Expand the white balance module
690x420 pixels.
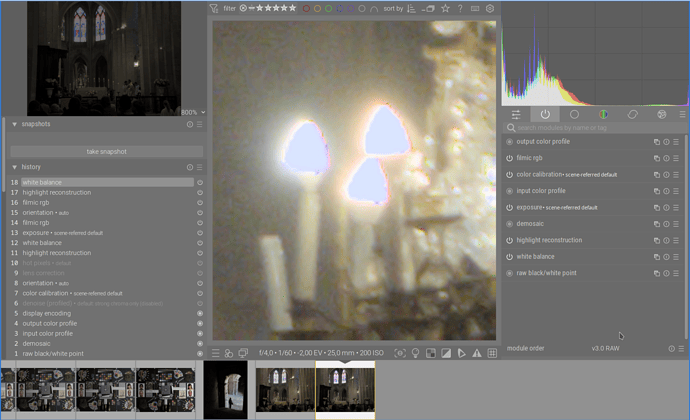(535, 256)
